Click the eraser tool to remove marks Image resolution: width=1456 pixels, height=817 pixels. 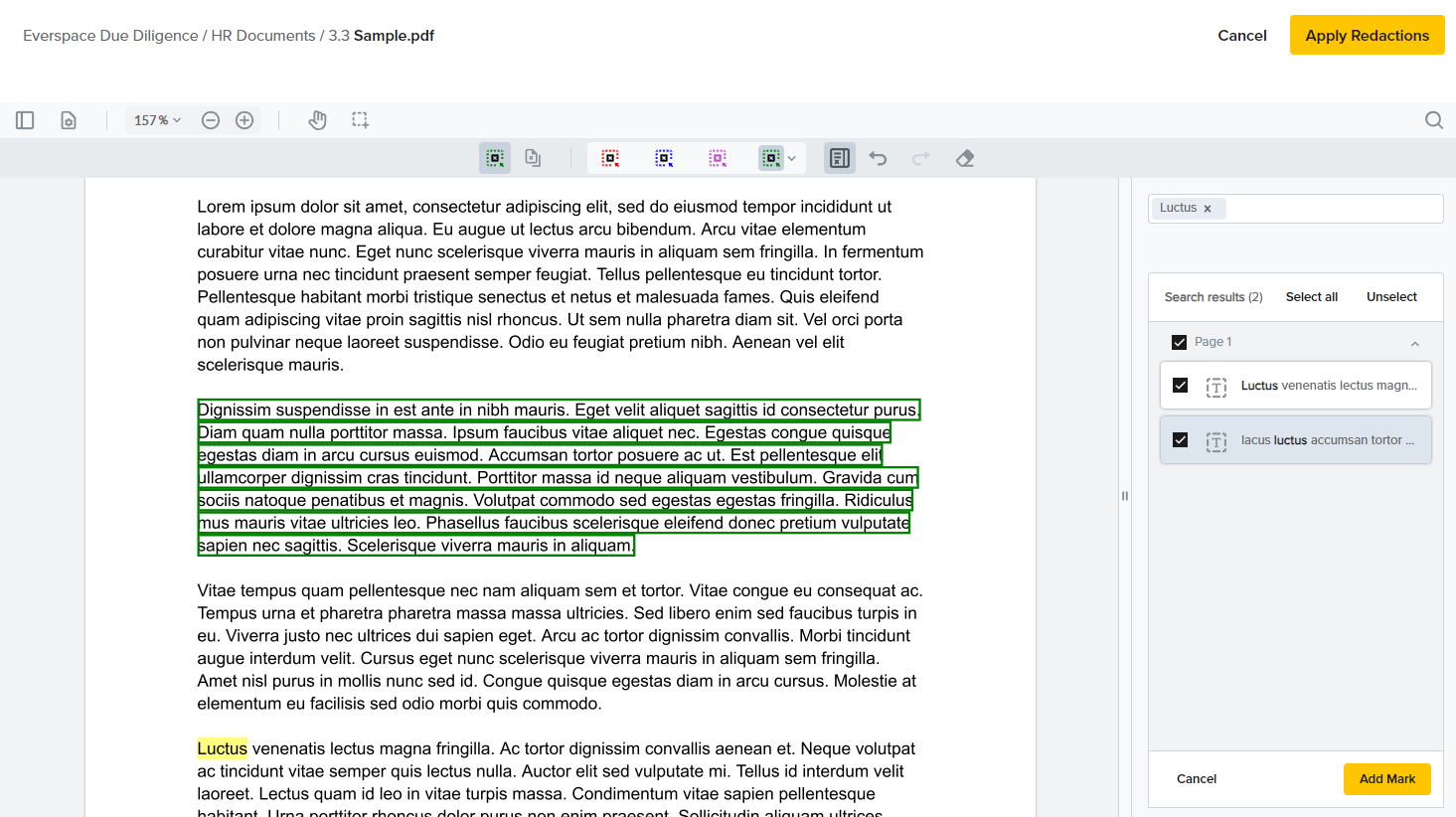[964, 157]
